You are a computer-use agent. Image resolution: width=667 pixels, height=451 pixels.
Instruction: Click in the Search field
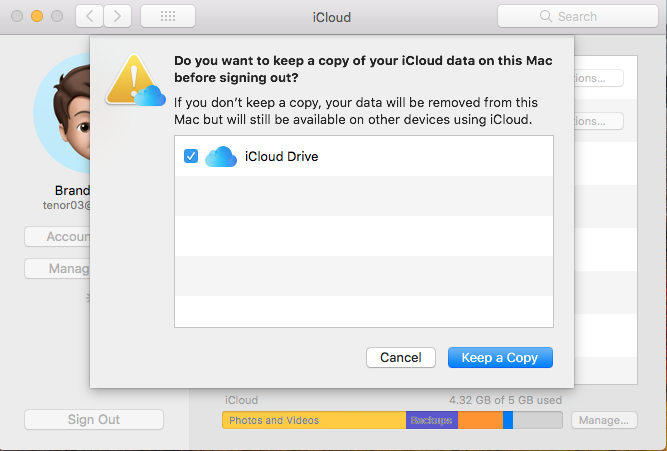[578, 16]
